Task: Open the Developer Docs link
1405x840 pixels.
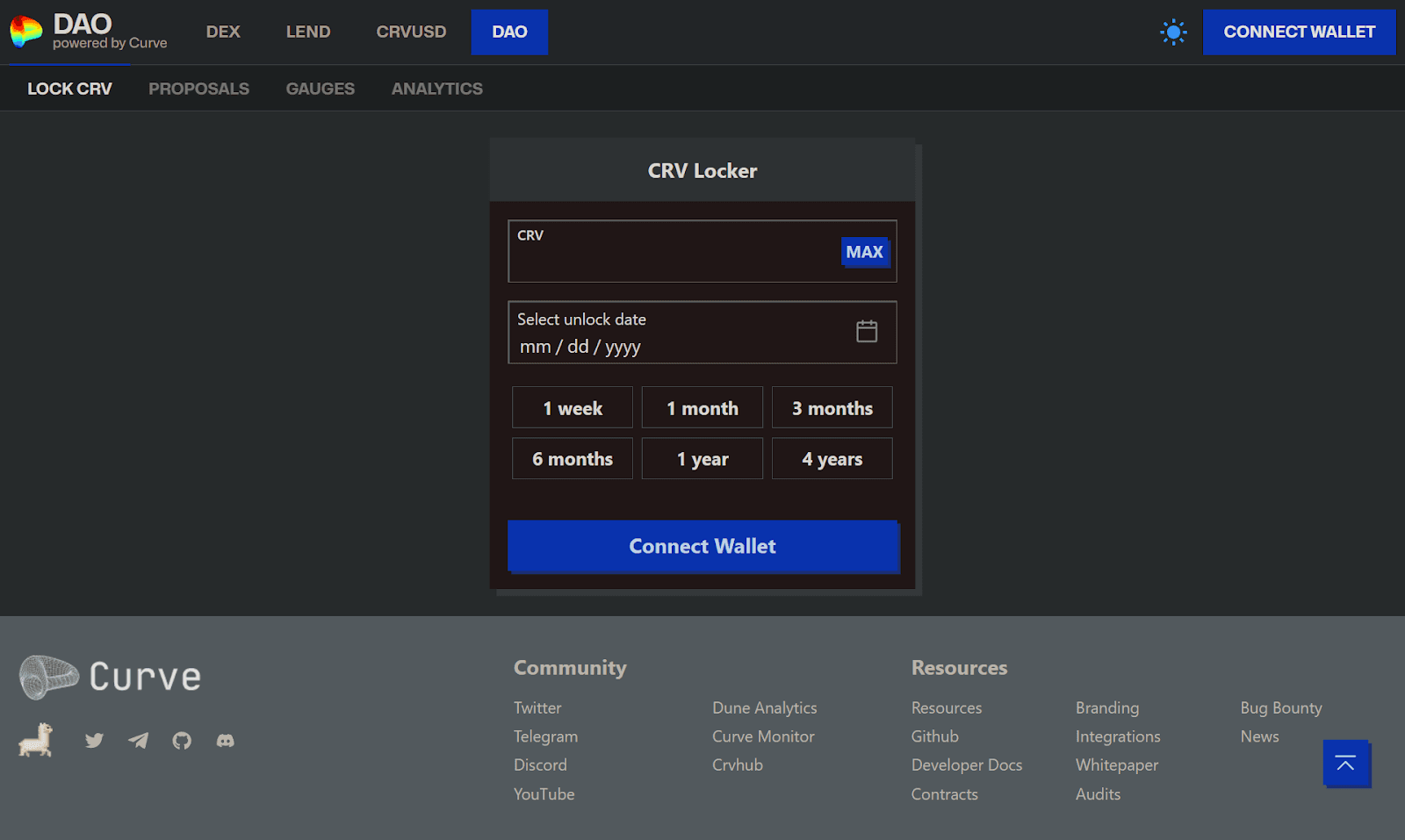Action: (967, 765)
